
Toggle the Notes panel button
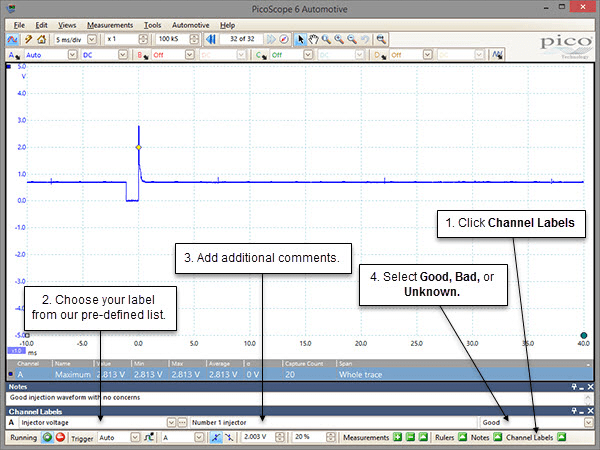coord(497,437)
